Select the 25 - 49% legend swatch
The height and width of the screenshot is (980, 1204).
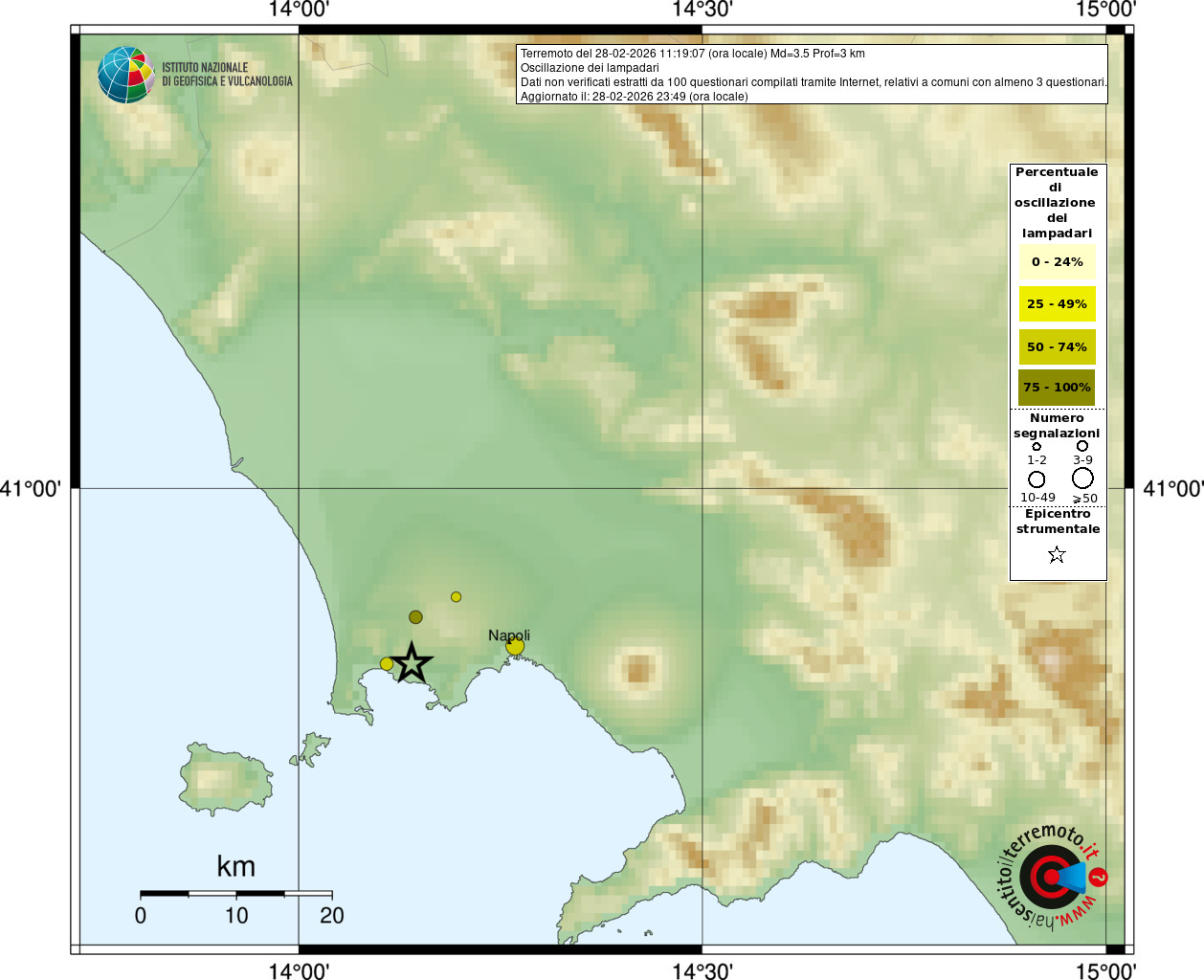1057,304
